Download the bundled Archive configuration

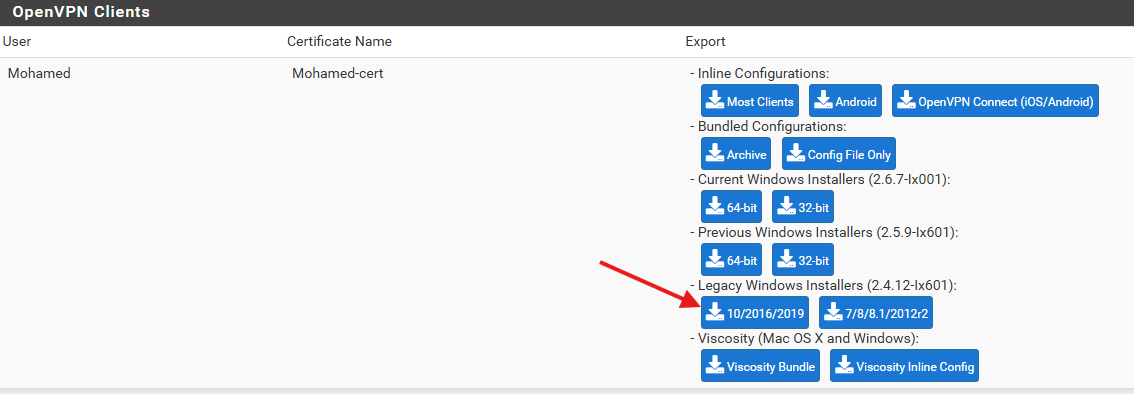click(x=736, y=154)
